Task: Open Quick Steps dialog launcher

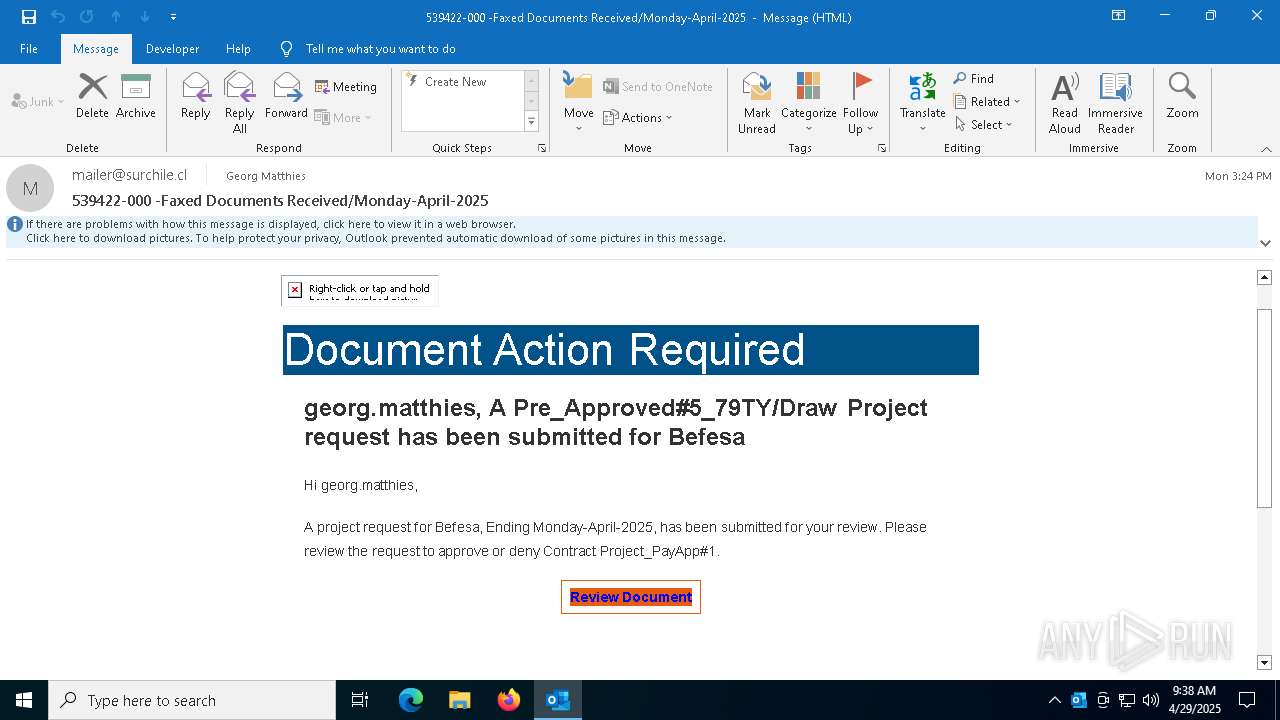Action: coord(542,148)
